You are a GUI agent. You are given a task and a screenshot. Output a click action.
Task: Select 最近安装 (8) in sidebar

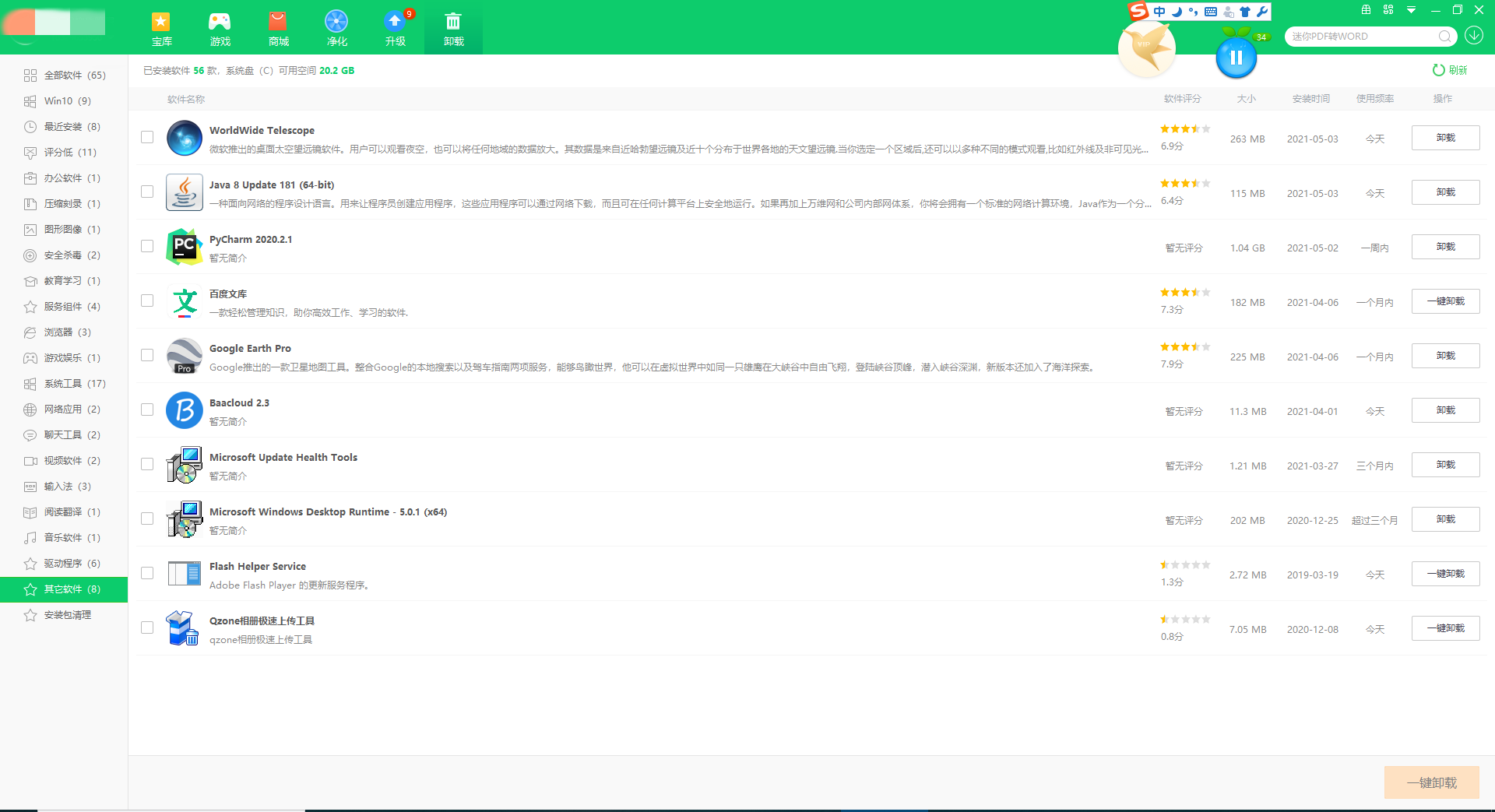pos(64,127)
